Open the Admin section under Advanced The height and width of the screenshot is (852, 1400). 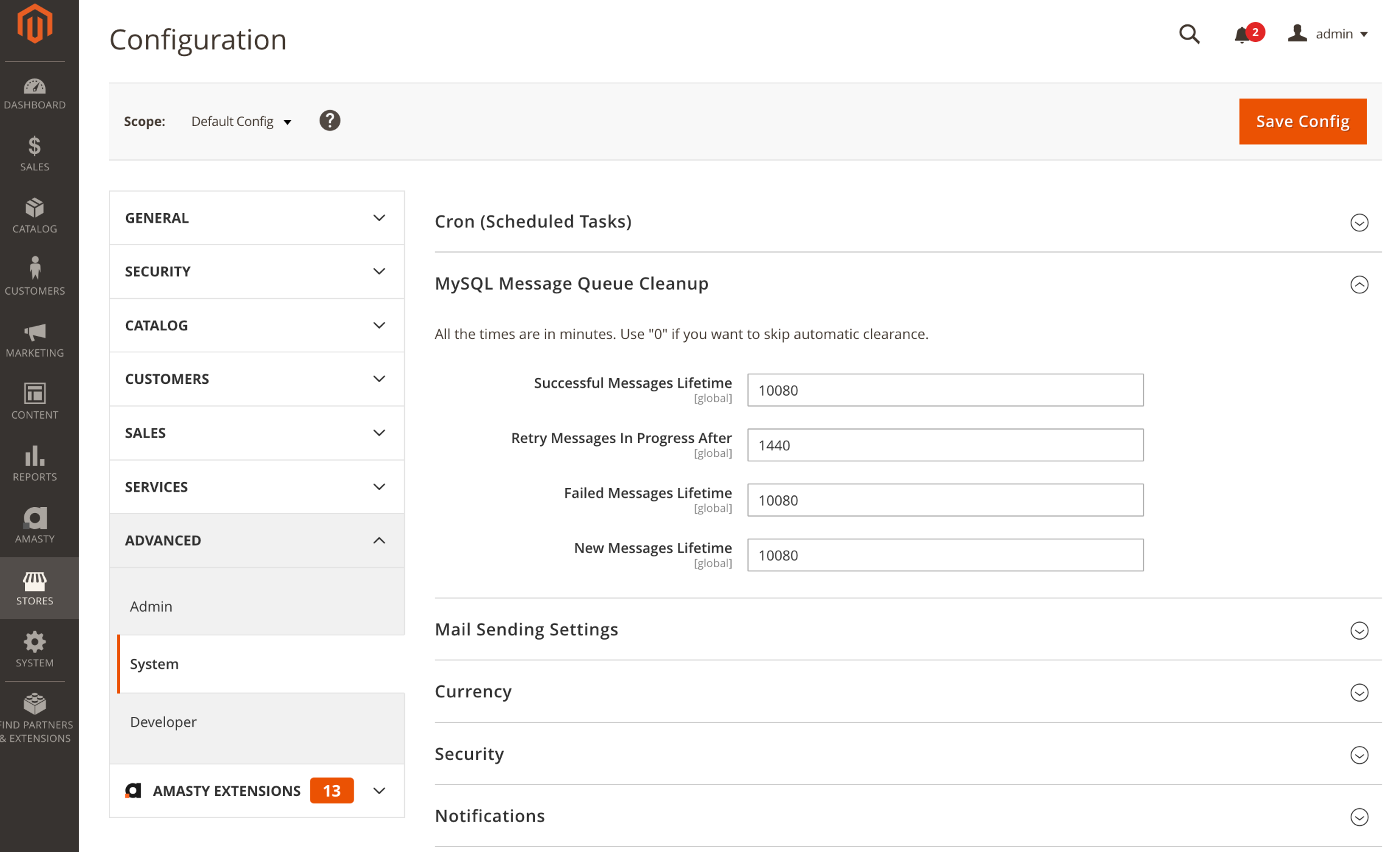click(x=150, y=606)
